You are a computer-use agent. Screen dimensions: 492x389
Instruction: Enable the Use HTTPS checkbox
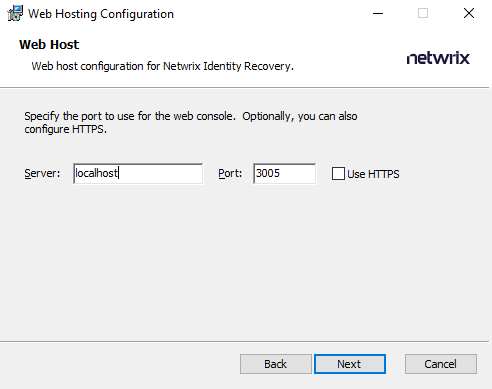(x=338, y=174)
